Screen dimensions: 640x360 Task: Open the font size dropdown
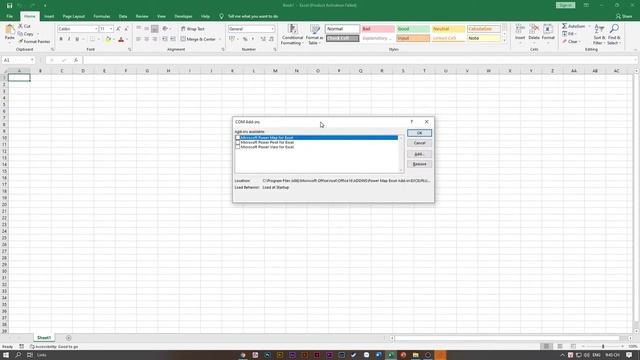coord(111,29)
